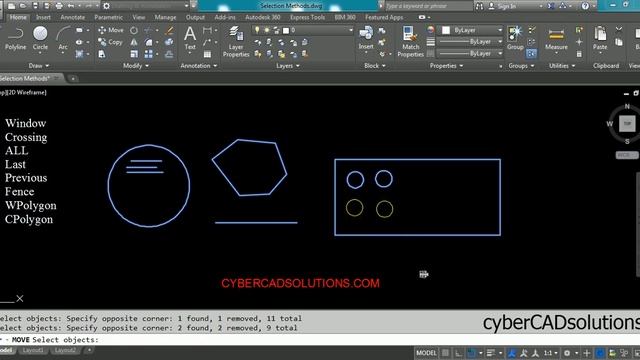
Task: Click the Undo arrow in quick access toolbar
Action: [x=71, y=6]
